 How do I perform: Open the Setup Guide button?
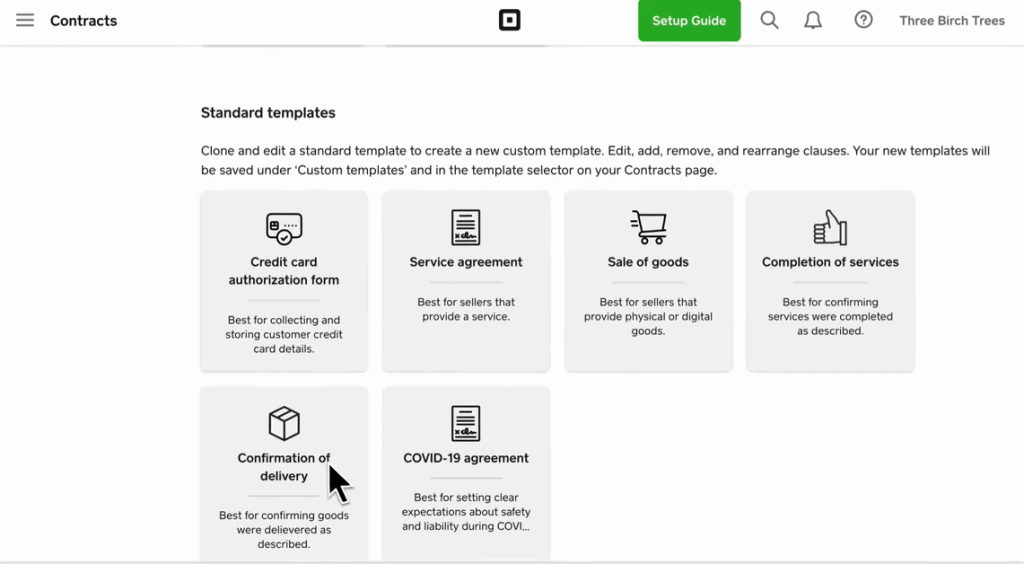[x=689, y=20]
